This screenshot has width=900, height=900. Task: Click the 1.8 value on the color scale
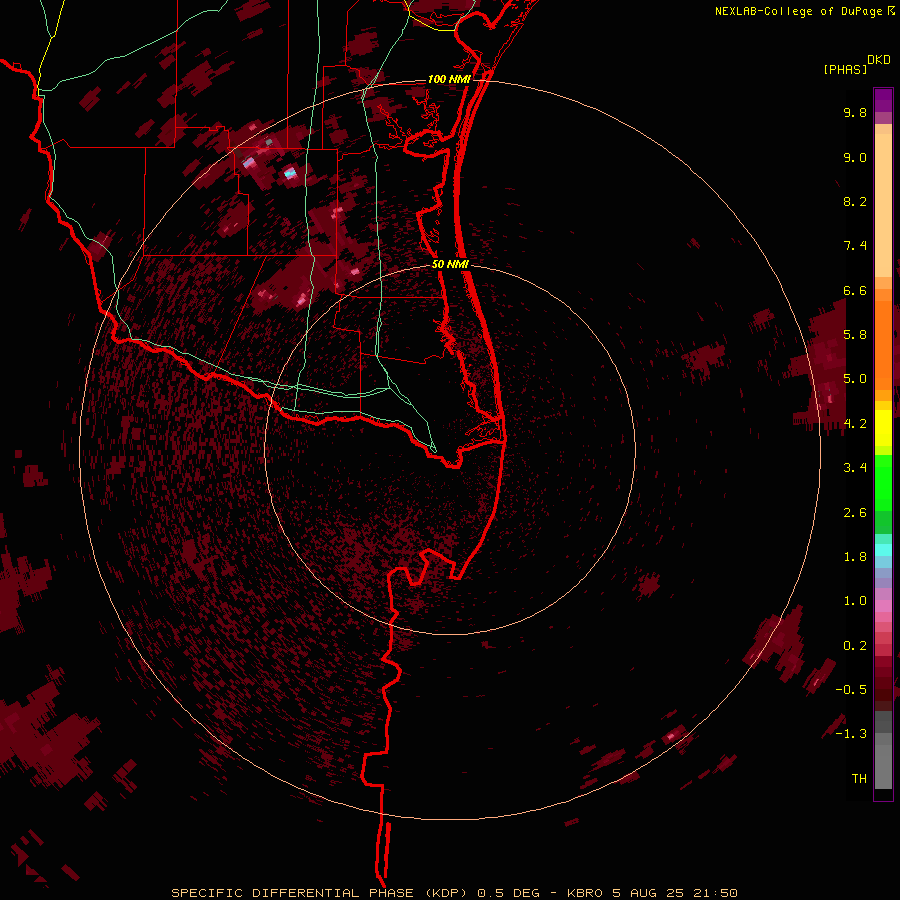click(x=855, y=557)
